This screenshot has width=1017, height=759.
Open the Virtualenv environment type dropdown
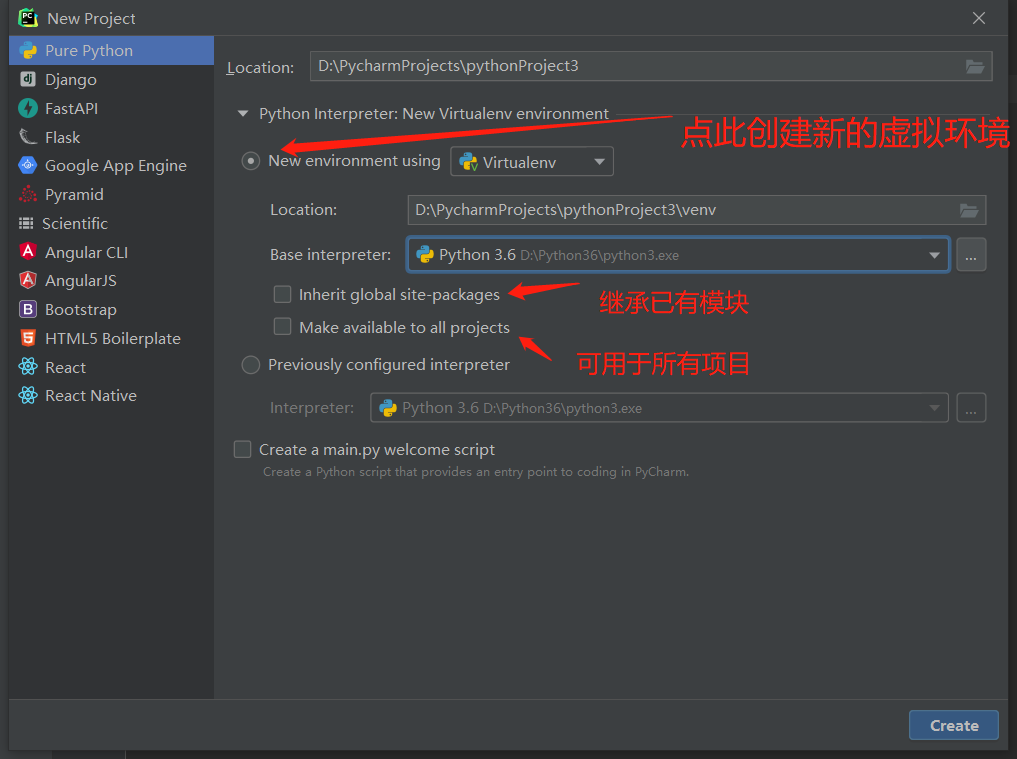coord(532,162)
